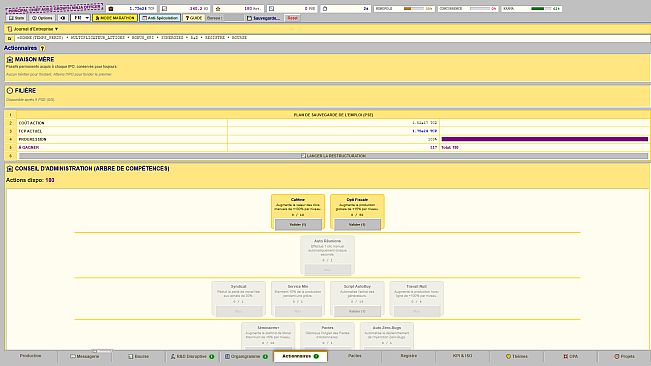Click the Auto Émissions skill card
Viewport: 651px width, 366px height.
coord(328,255)
